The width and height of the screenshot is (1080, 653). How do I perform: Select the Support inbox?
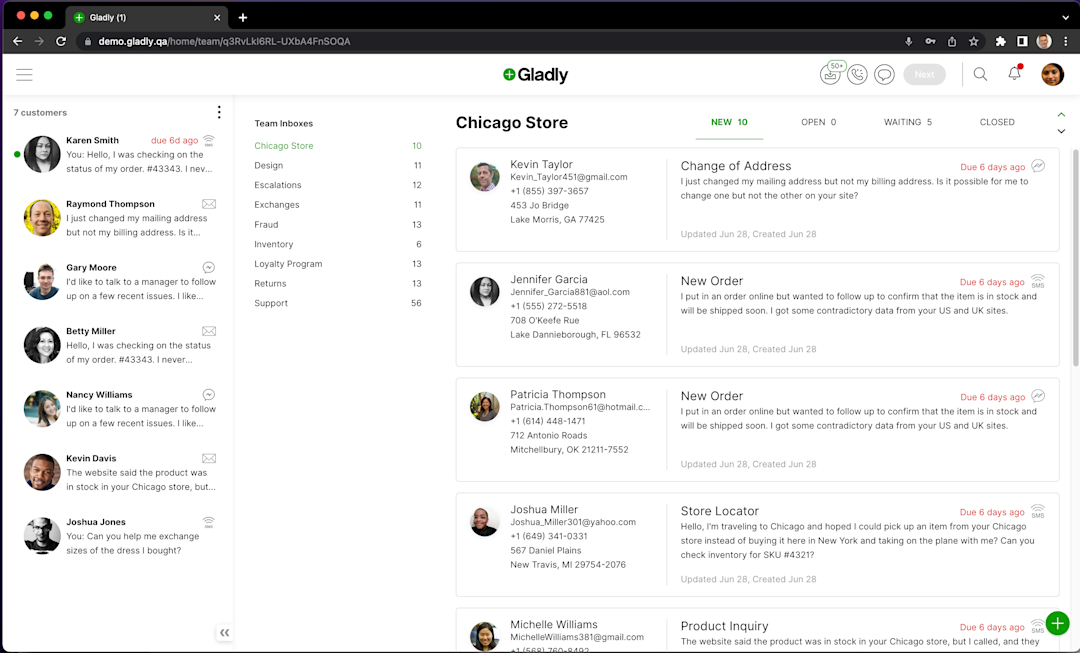point(338,303)
